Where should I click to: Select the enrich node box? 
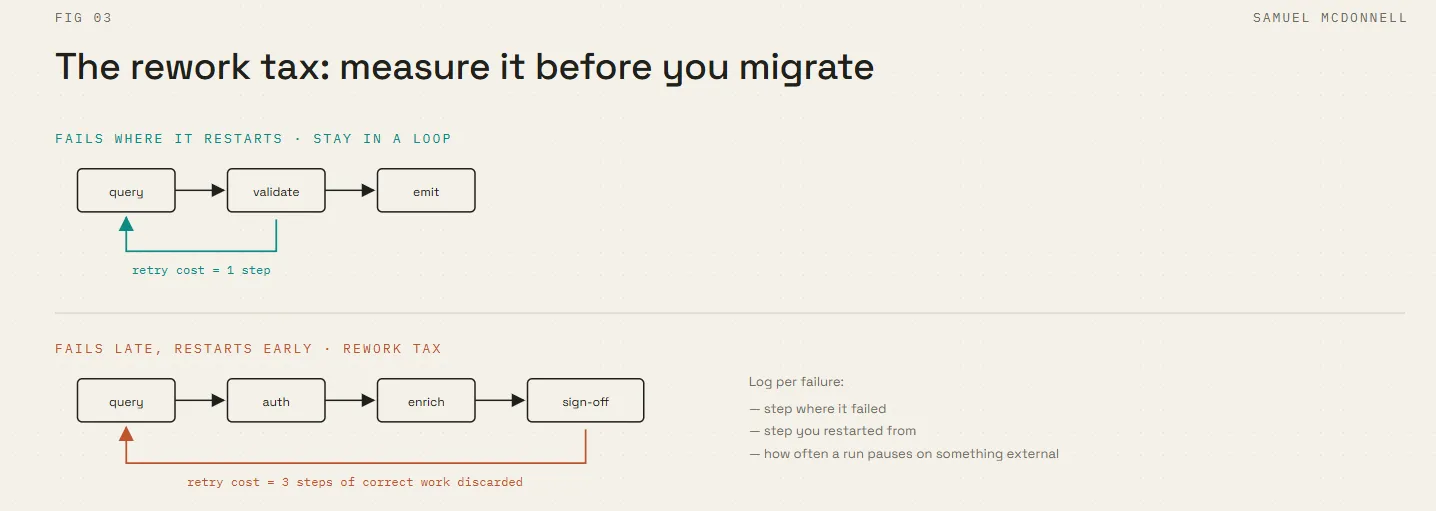click(x=426, y=401)
